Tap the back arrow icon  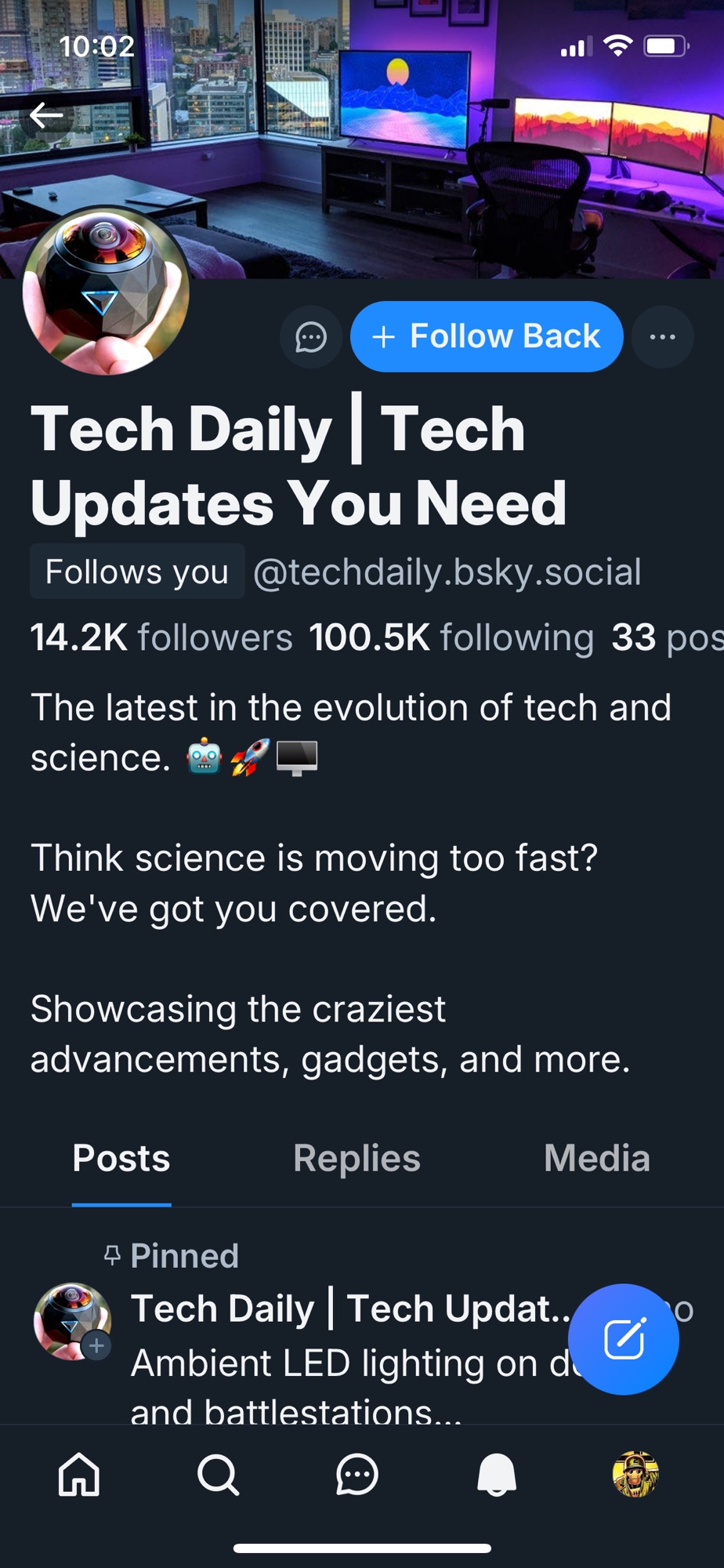[46, 116]
